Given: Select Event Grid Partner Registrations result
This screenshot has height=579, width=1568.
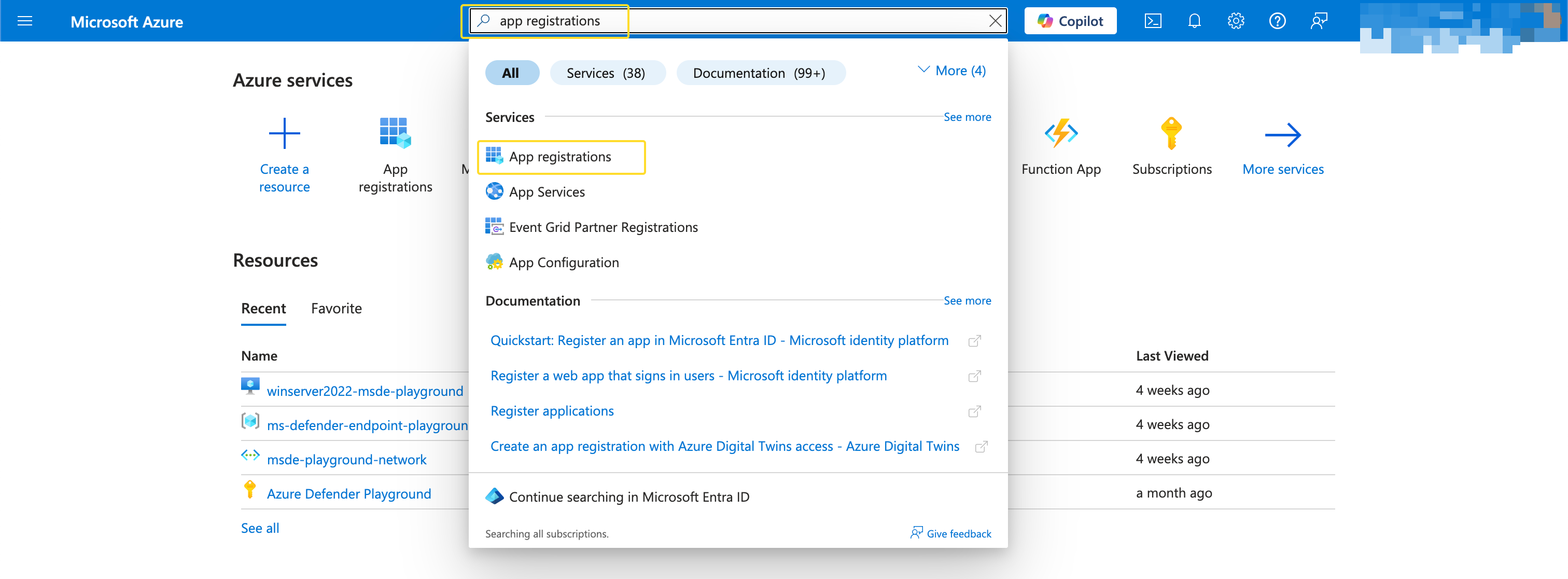Looking at the screenshot, I should pos(603,227).
